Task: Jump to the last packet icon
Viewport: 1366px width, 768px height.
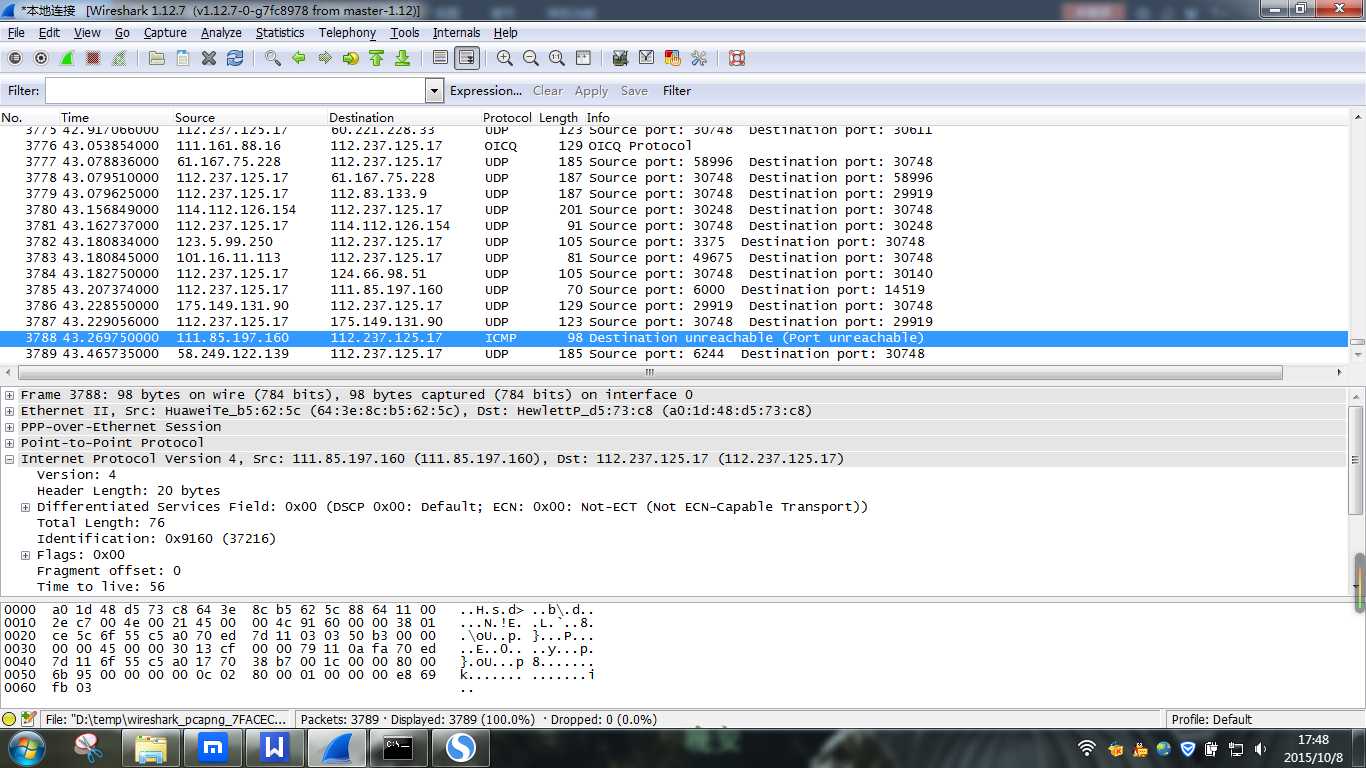Action: click(403, 58)
